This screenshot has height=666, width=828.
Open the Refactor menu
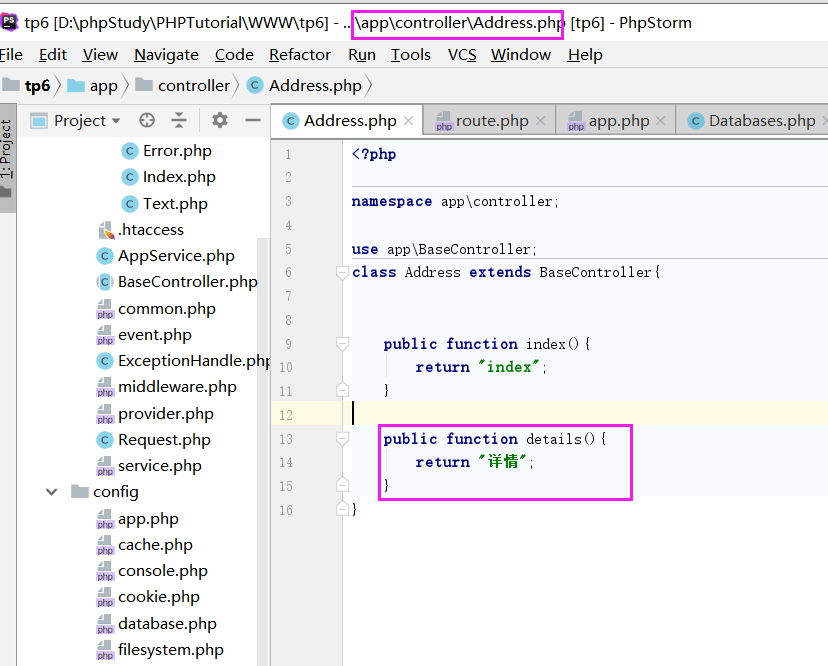[x=299, y=55]
